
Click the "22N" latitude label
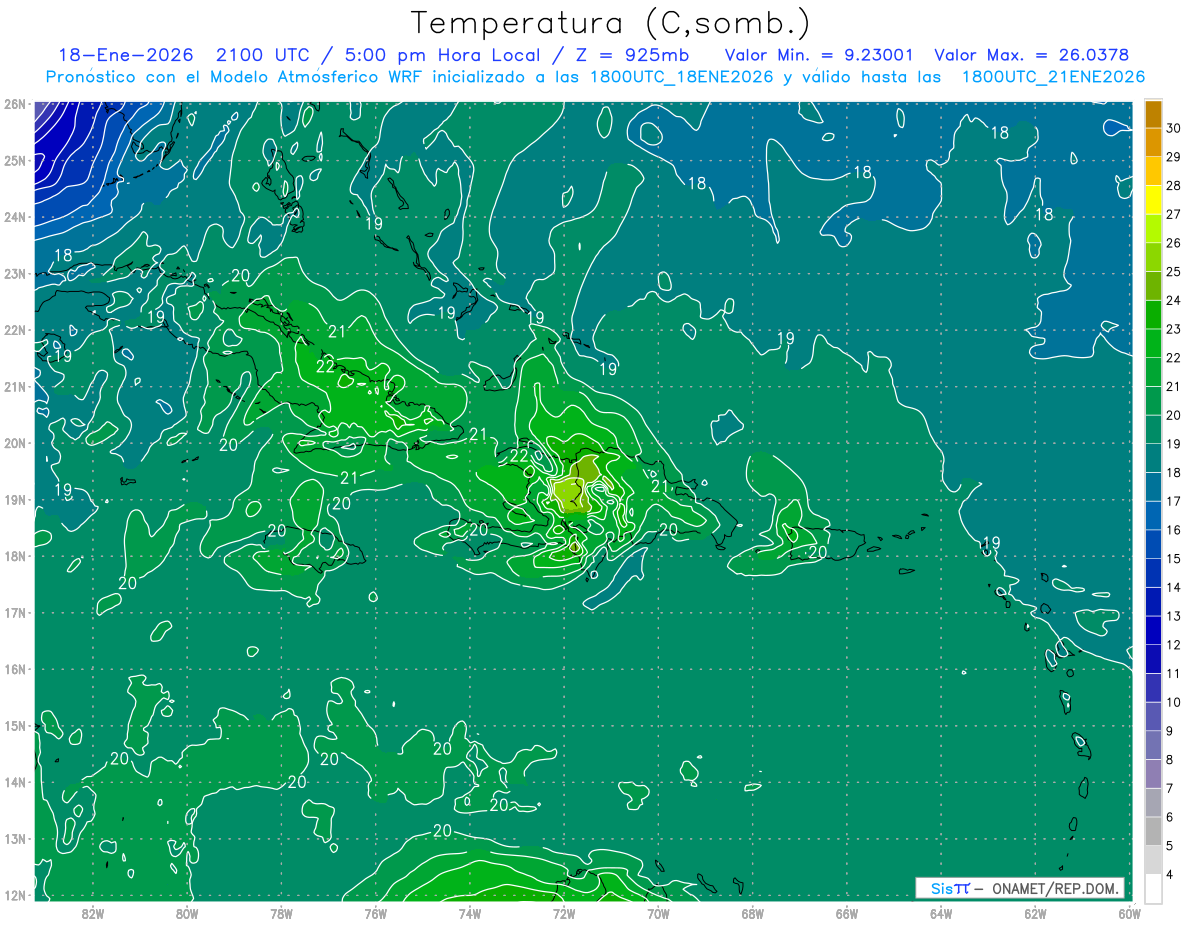15,330
